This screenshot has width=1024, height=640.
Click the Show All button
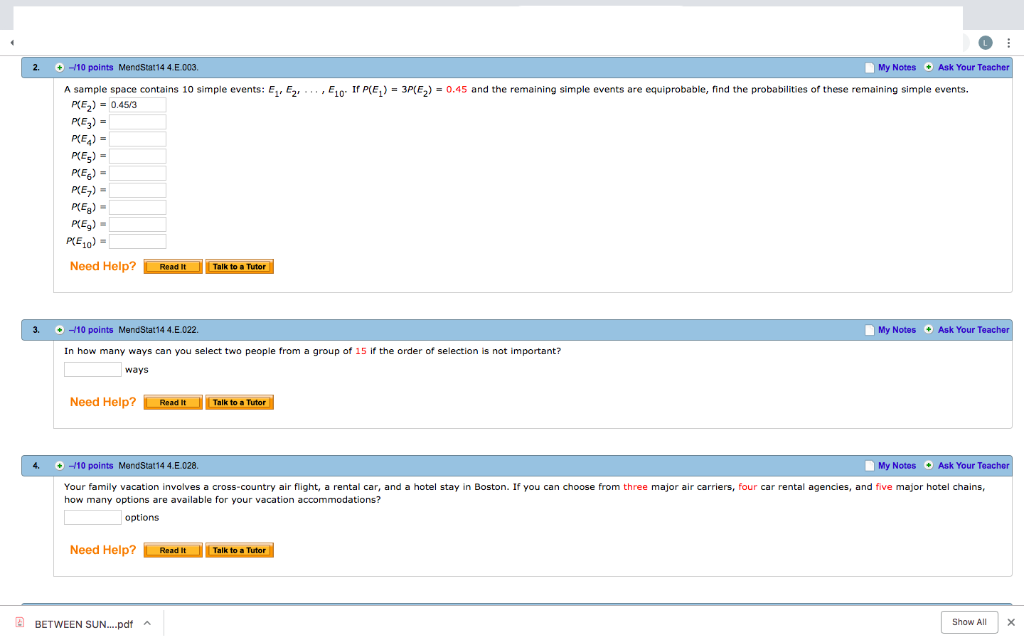968,621
